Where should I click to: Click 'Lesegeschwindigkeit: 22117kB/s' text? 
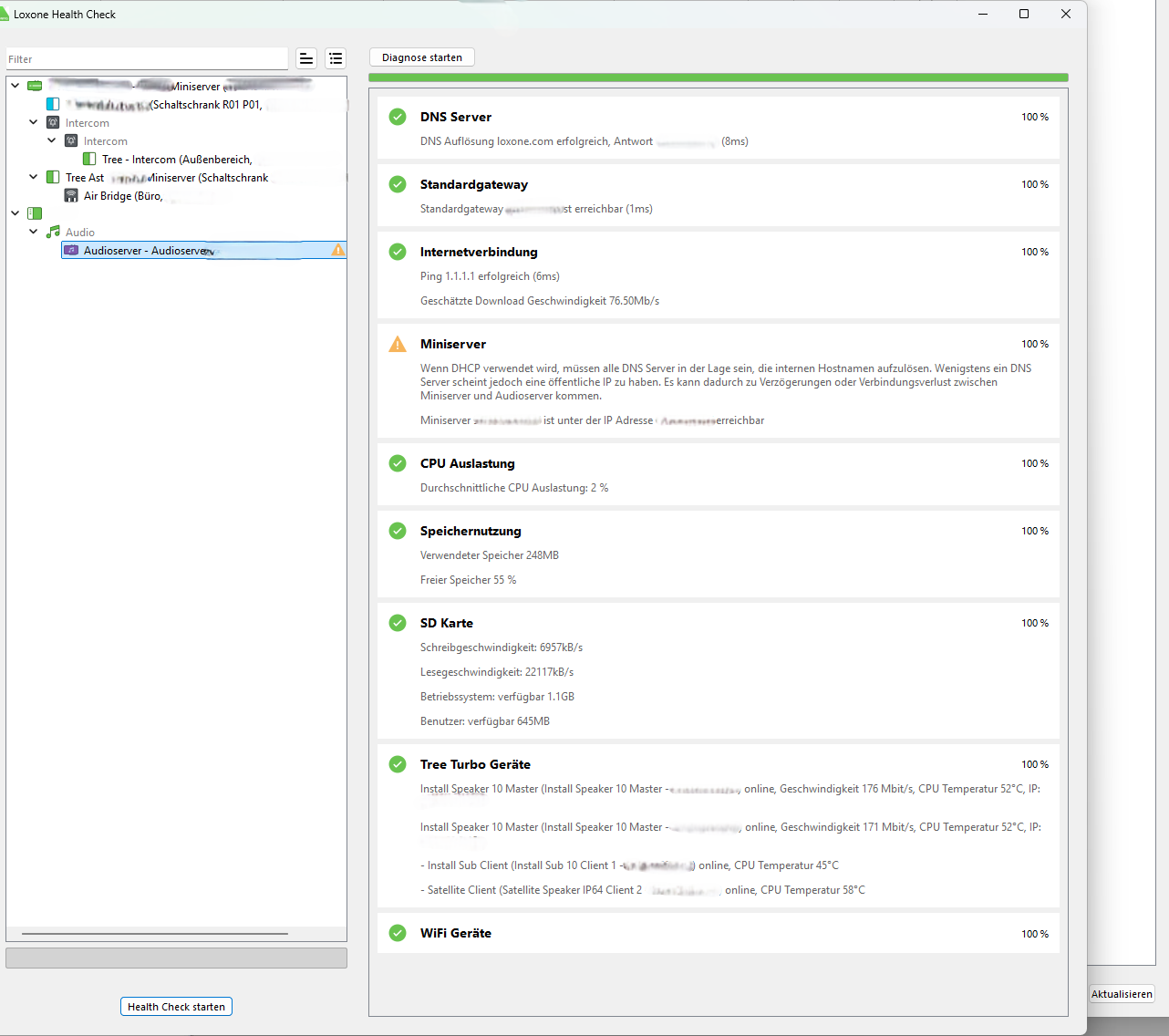497,672
